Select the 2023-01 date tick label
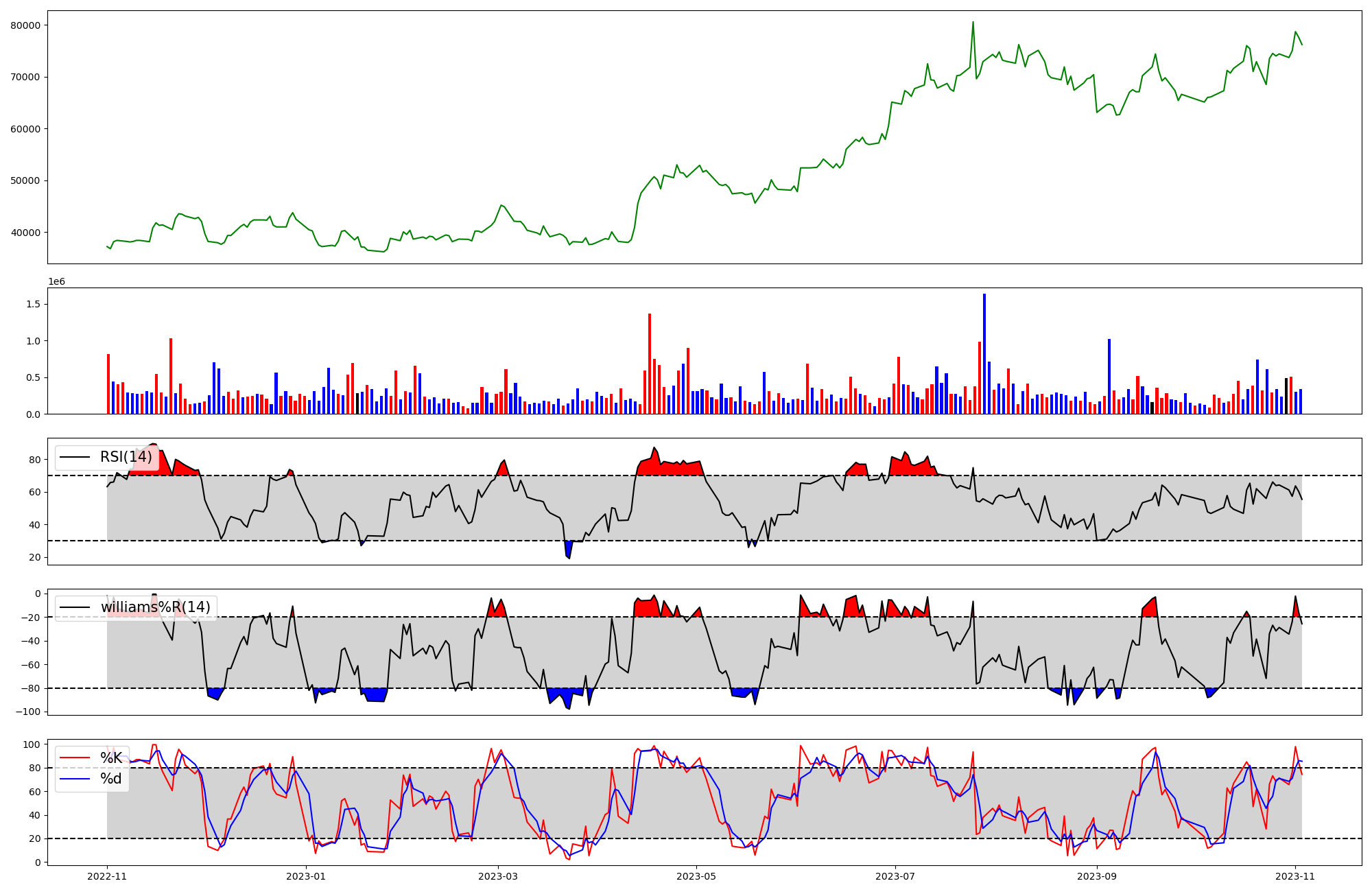Viewport: 1372px width, 892px height. click(x=305, y=876)
